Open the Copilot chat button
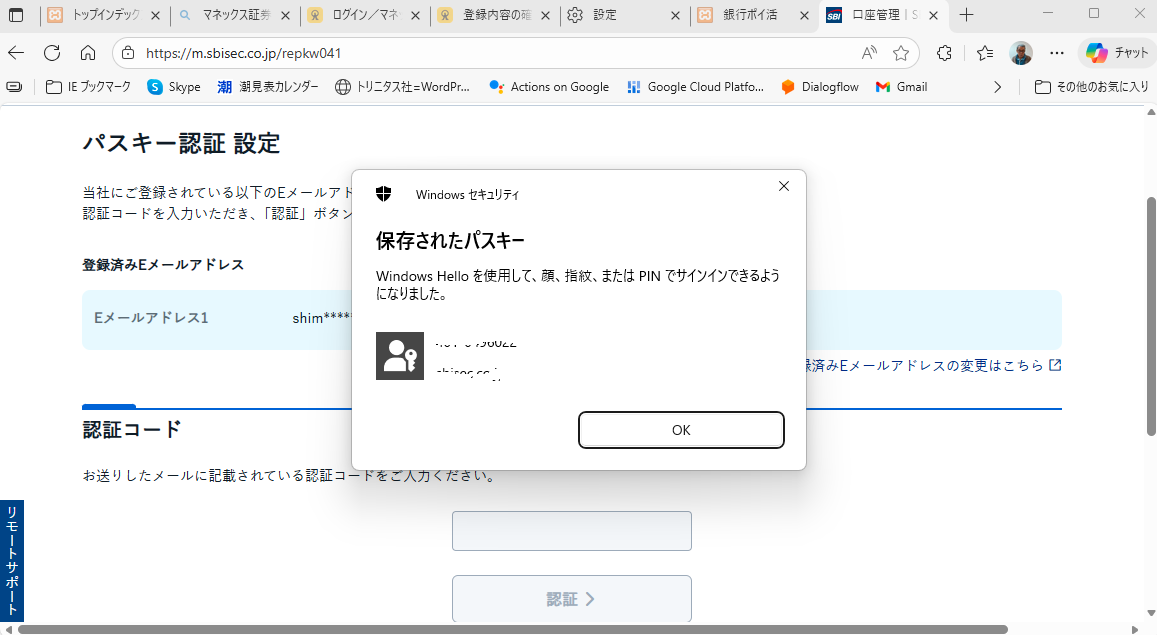 point(1117,53)
